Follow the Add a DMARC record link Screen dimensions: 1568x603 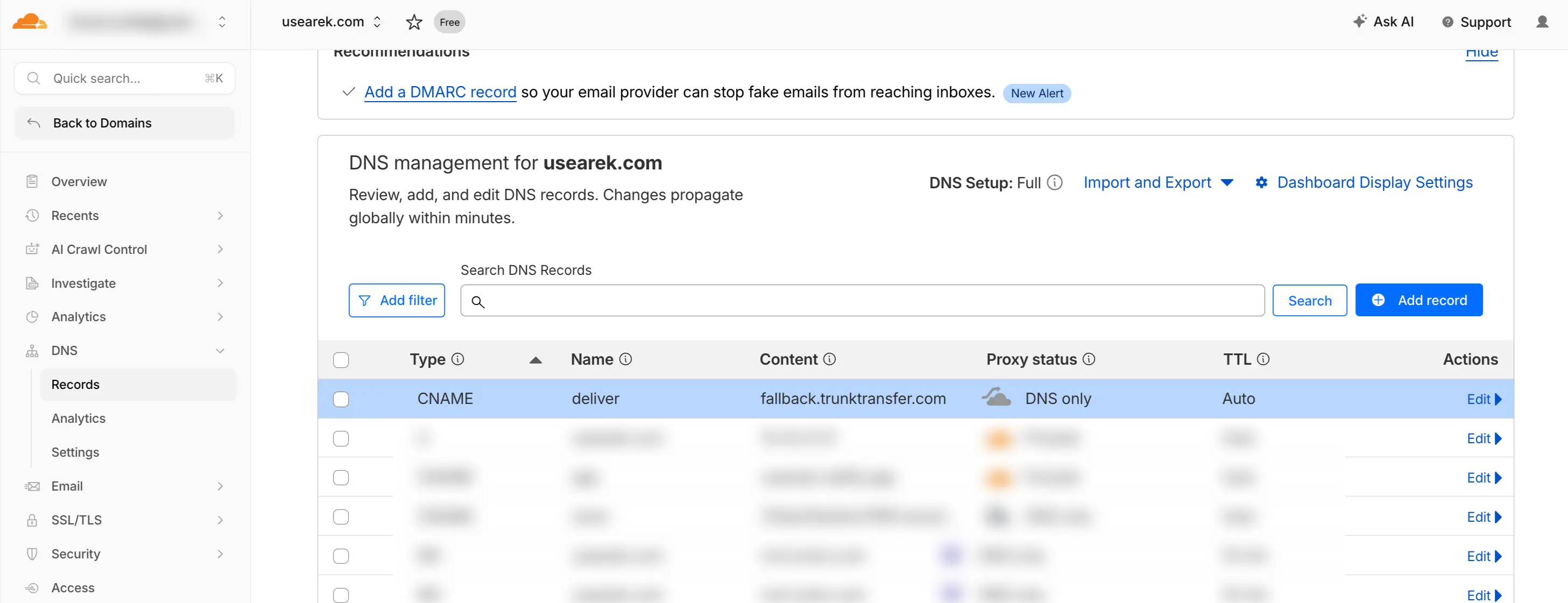(x=440, y=92)
